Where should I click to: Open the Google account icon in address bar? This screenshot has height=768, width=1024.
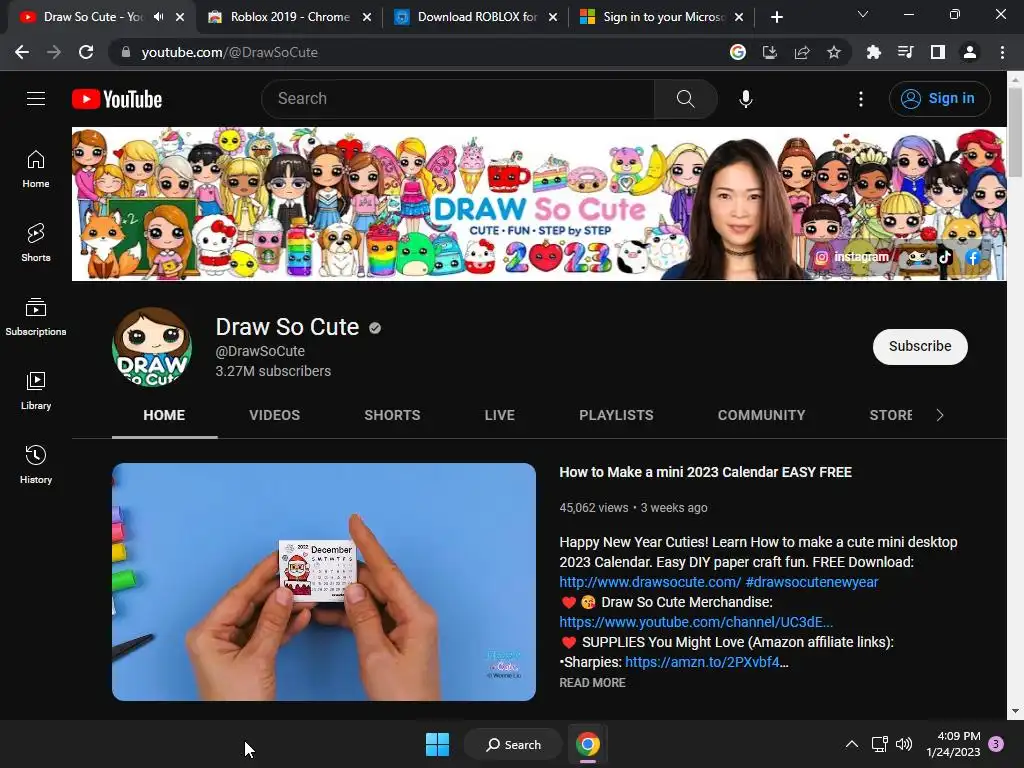[738, 52]
